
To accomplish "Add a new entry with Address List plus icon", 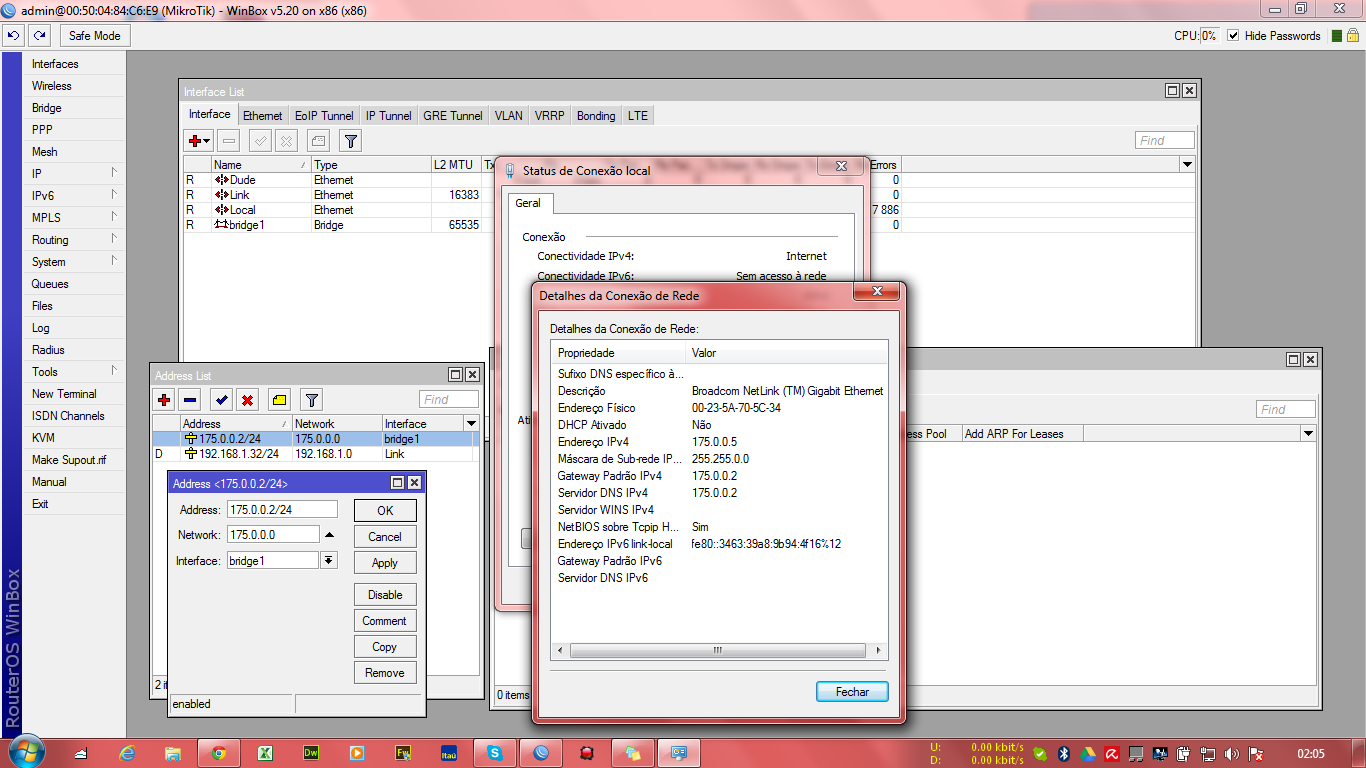I will (x=165, y=400).
